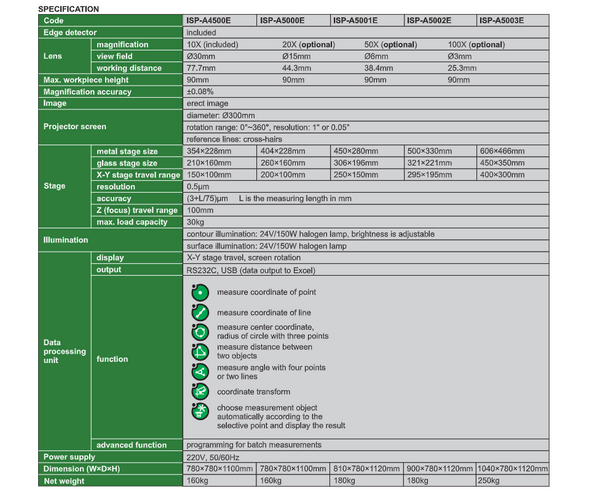Click the Illumination row label

[65, 240]
